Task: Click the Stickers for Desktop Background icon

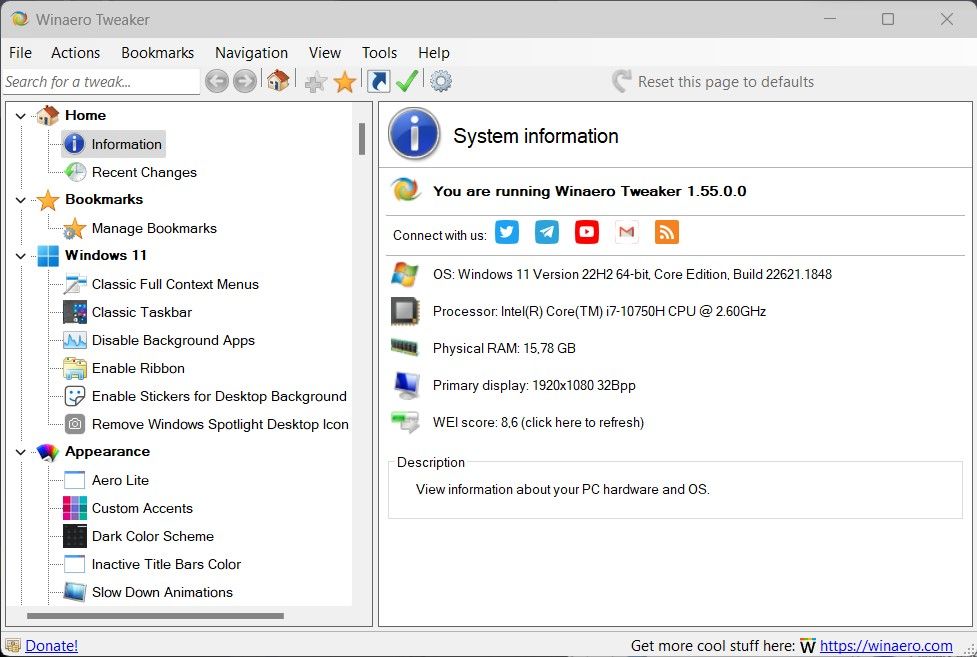Action: coord(75,396)
